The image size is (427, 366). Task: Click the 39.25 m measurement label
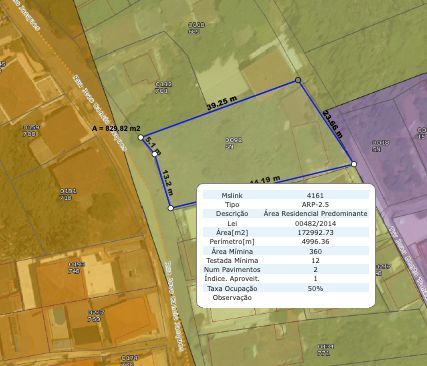point(222,103)
